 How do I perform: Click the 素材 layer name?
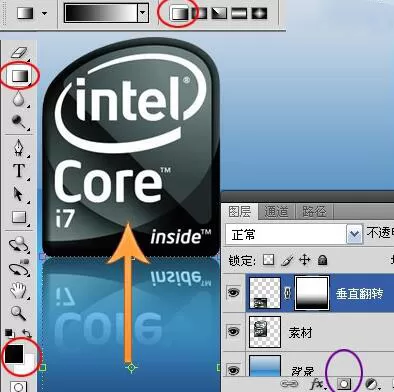click(300, 332)
